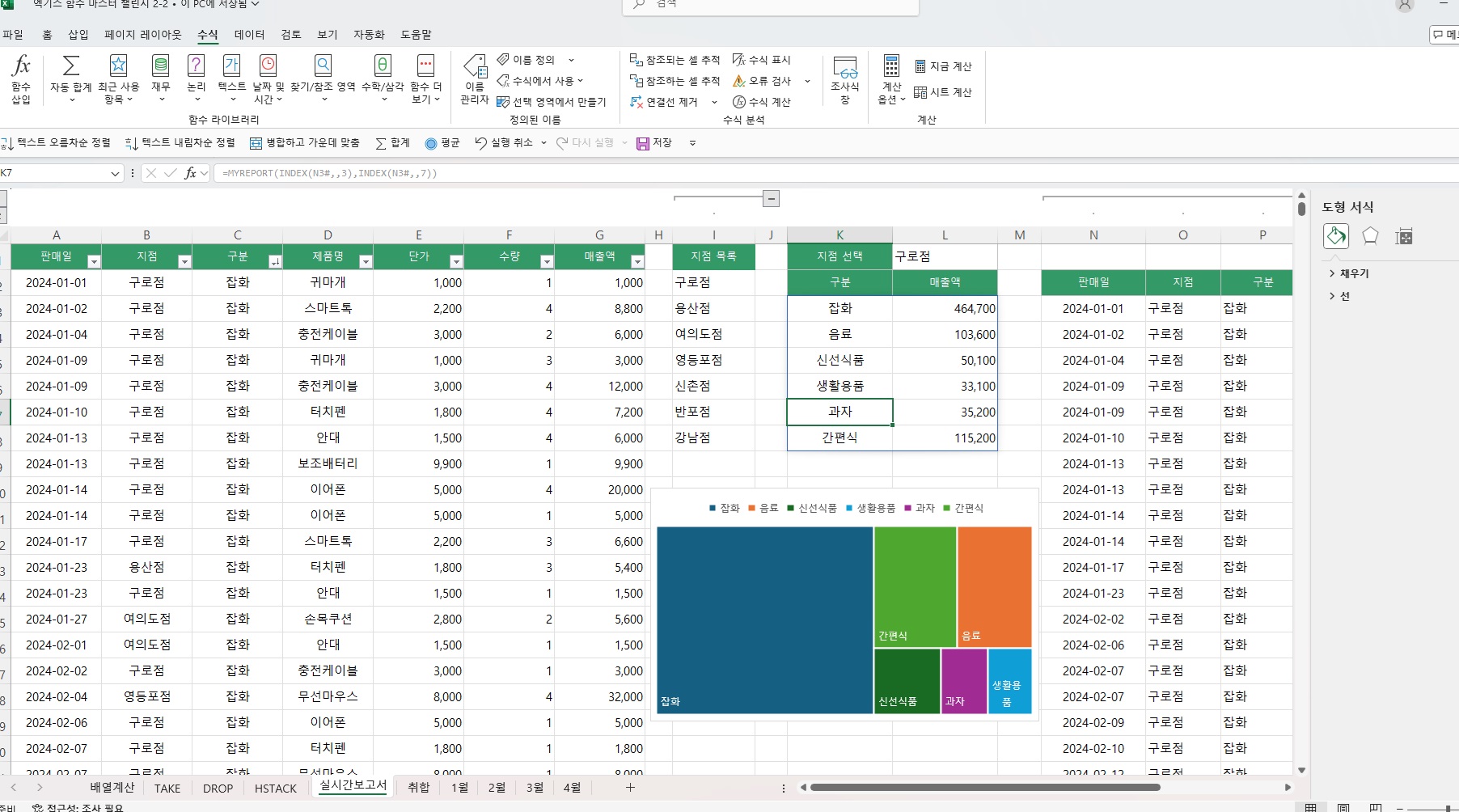Open filter dropdown on 판매일 header
This screenshot has width=1459, height=812.
click(x=94, y=261)
